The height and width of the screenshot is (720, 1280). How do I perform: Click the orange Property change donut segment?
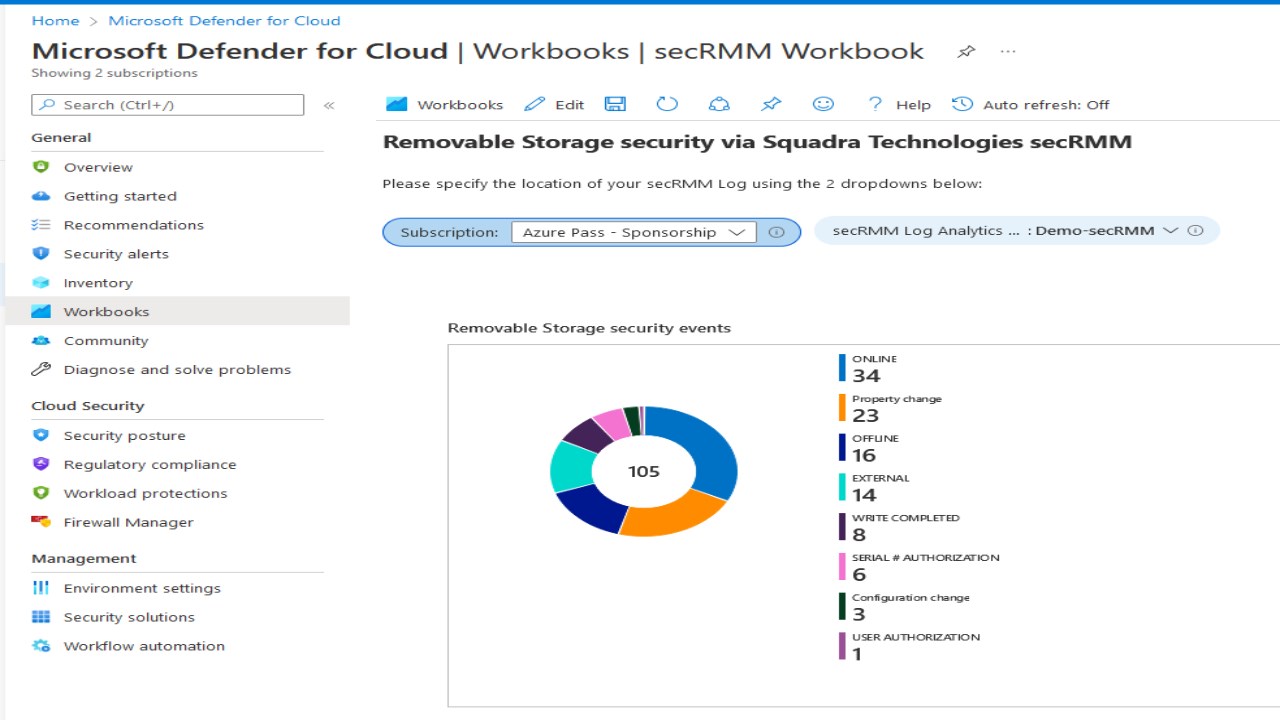click(x=672, y=516)
